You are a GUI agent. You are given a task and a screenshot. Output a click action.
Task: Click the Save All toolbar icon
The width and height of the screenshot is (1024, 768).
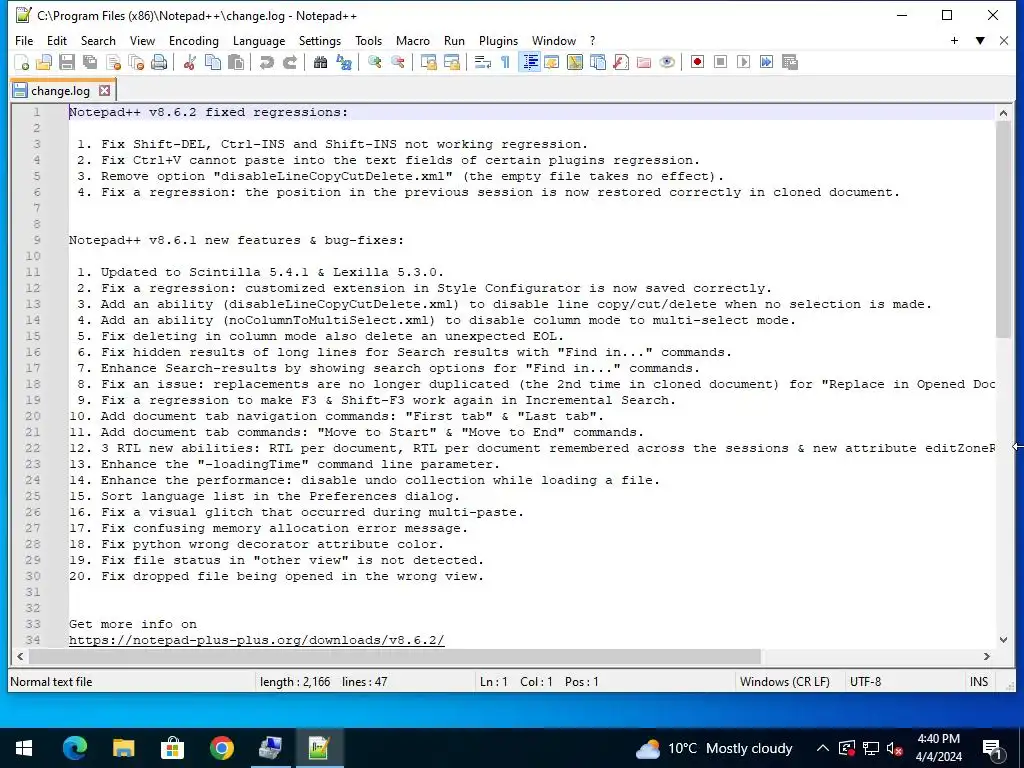[89, 62]
